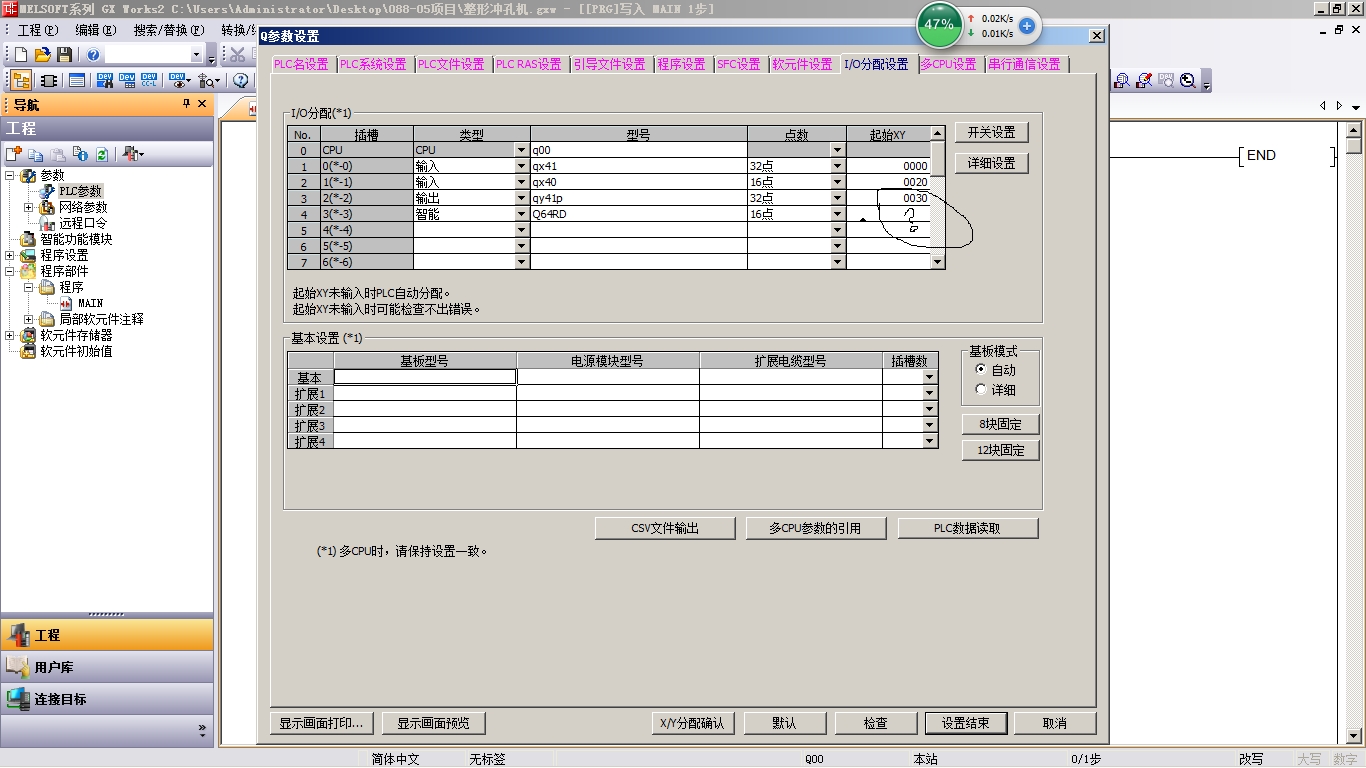Click the 设置结束 button
This screenshot has width=1366, height=768.
965,723
